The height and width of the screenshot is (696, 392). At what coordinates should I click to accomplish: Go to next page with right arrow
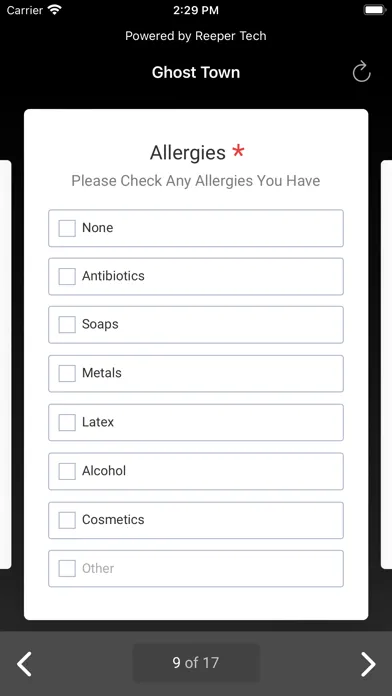368,664
